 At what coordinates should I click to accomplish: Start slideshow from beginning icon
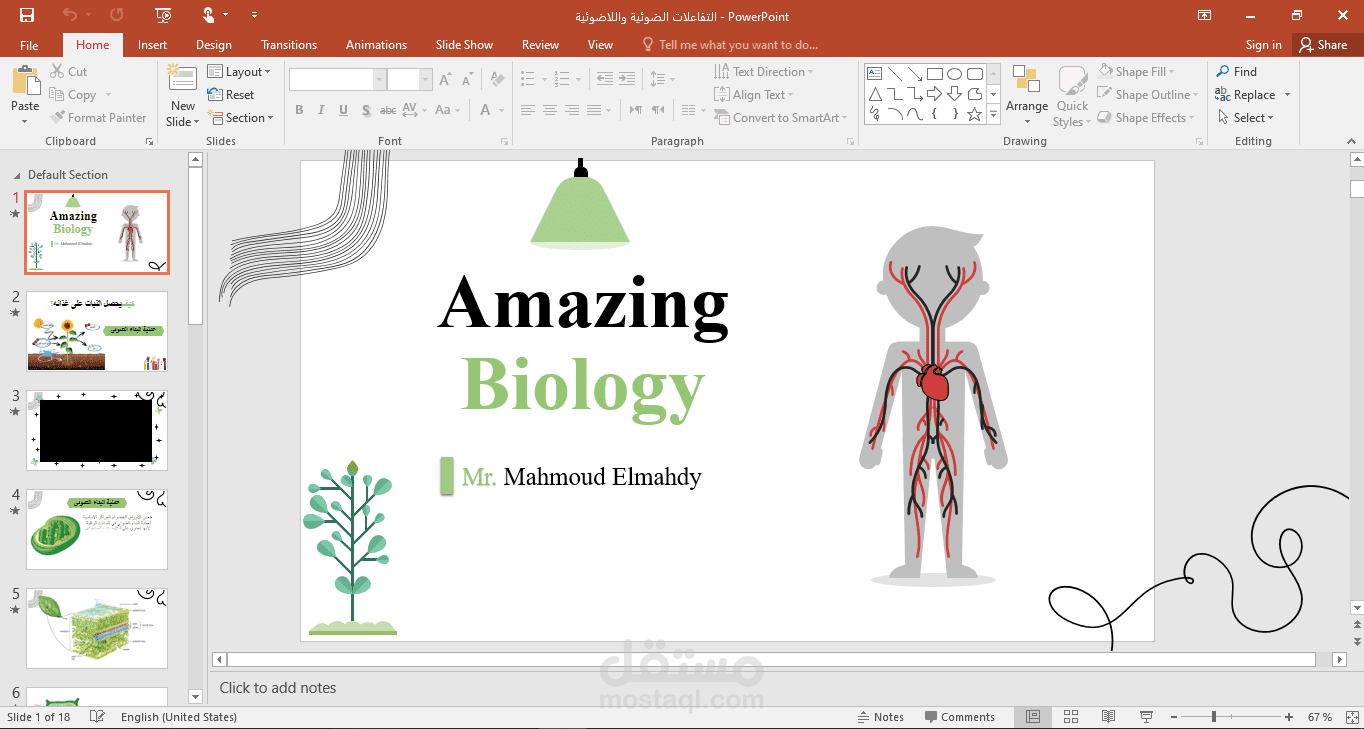(x=164, y=15)
